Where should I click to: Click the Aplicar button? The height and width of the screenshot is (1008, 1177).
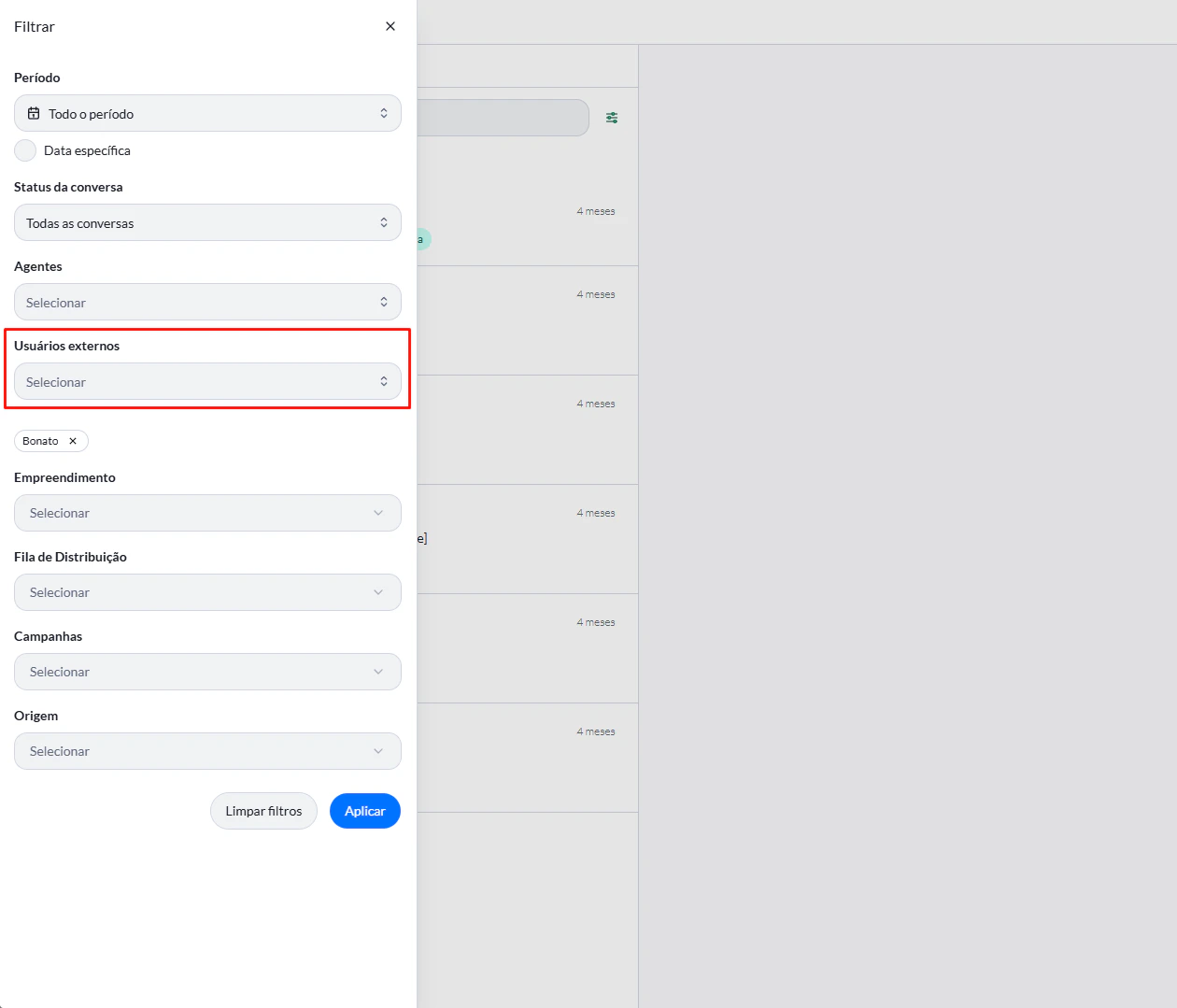click(x=365, y=811)
